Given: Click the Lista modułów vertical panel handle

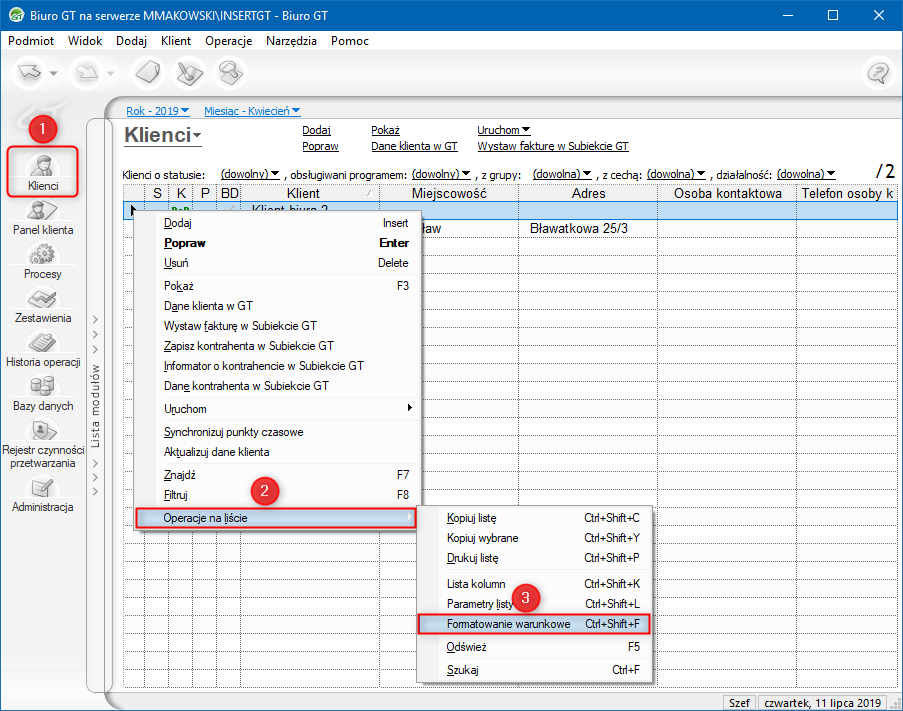Looking at the screenshot, I should click(x=96, y=405).
